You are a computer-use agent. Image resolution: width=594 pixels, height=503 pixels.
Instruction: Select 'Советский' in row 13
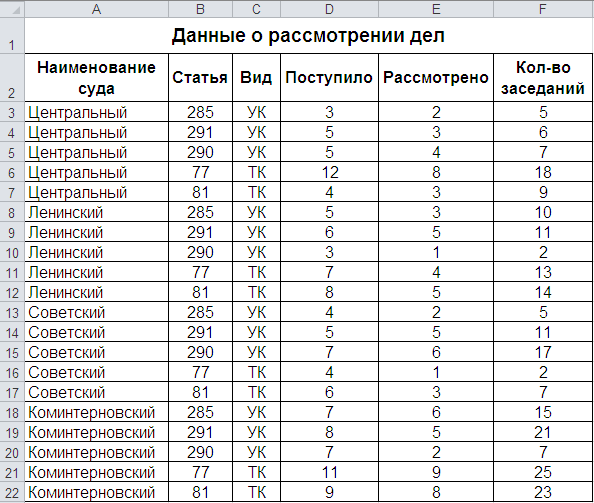click(x=97, y=312)
